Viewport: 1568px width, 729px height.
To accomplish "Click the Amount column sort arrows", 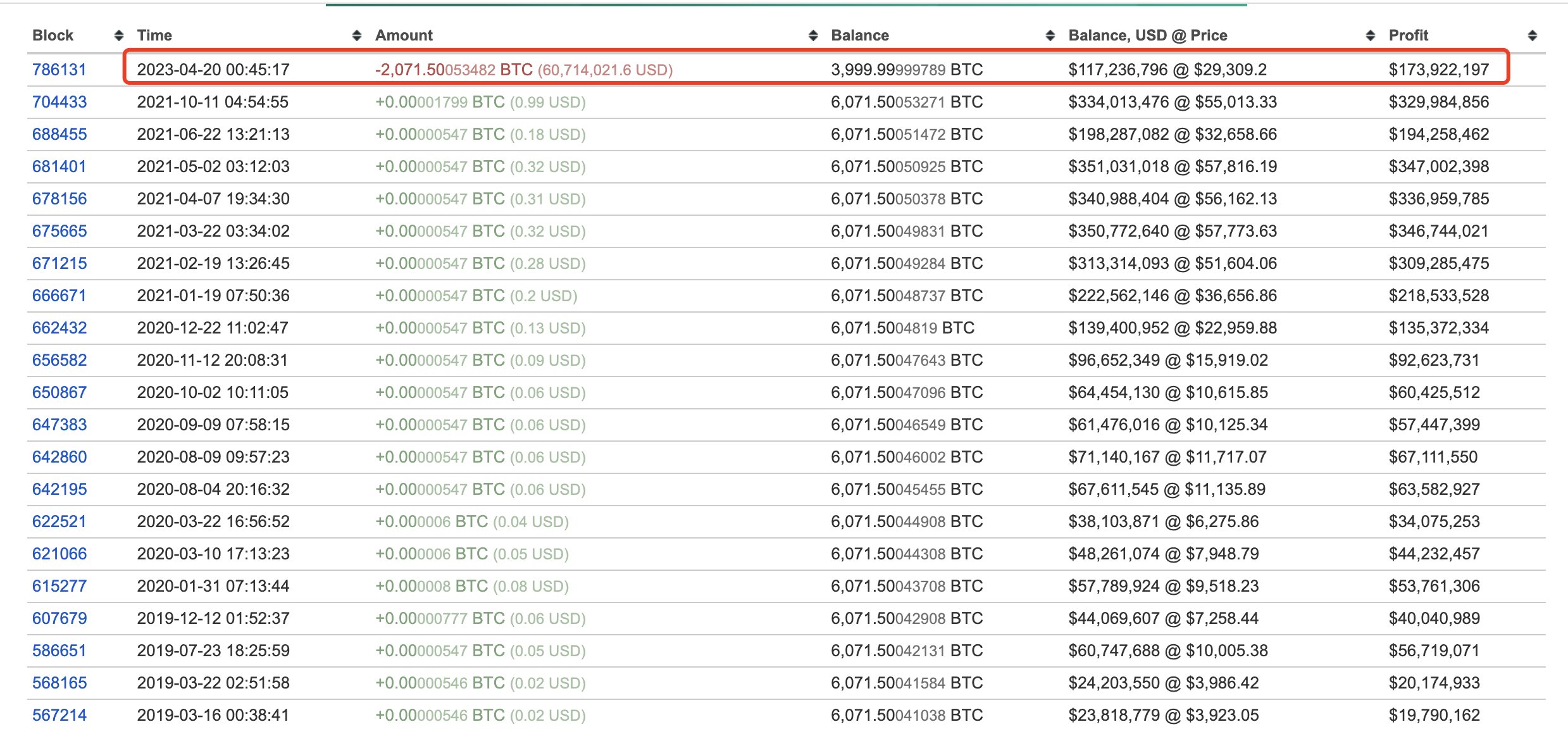I will [813, 35].
